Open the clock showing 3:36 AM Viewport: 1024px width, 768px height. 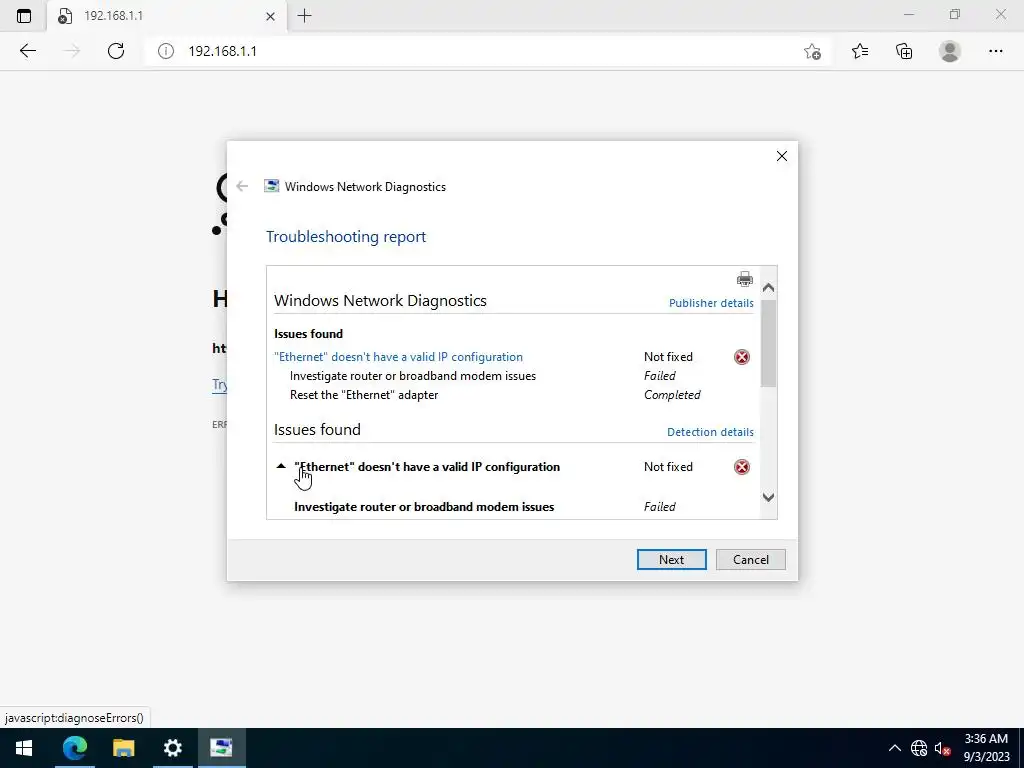(x=986, y=748)
